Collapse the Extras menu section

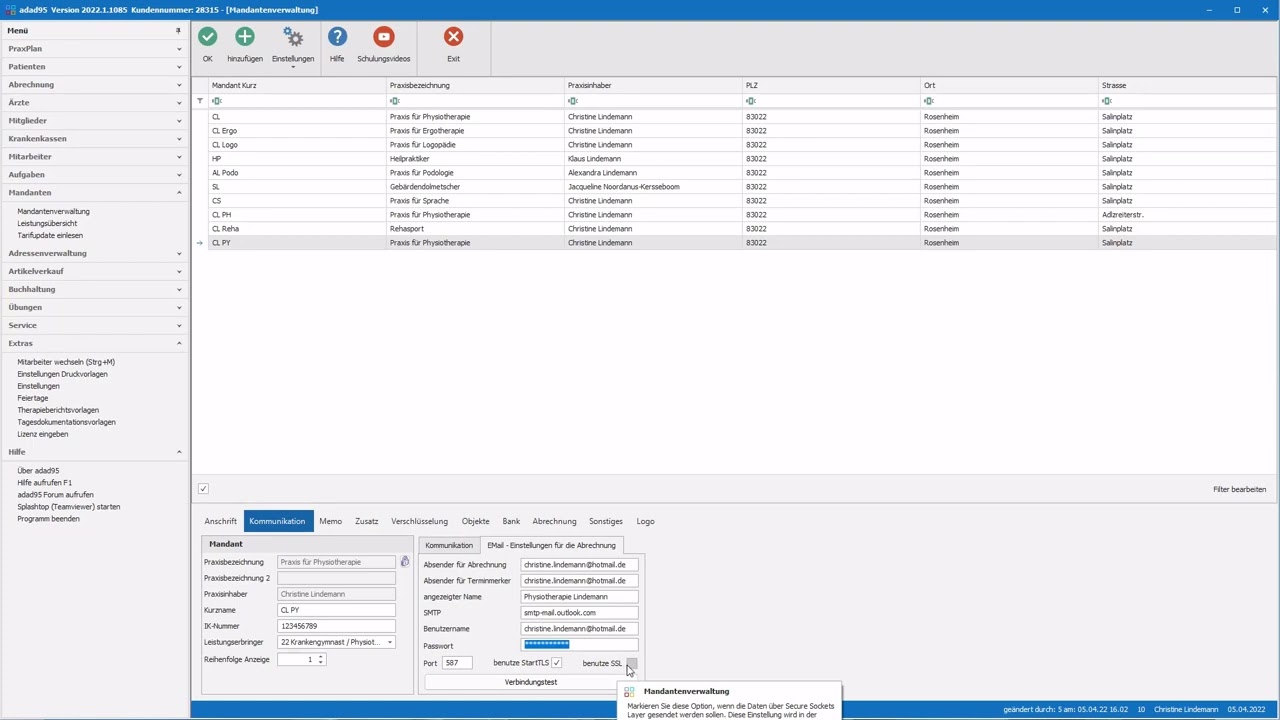pyautogui.click(x=95, y=343)
